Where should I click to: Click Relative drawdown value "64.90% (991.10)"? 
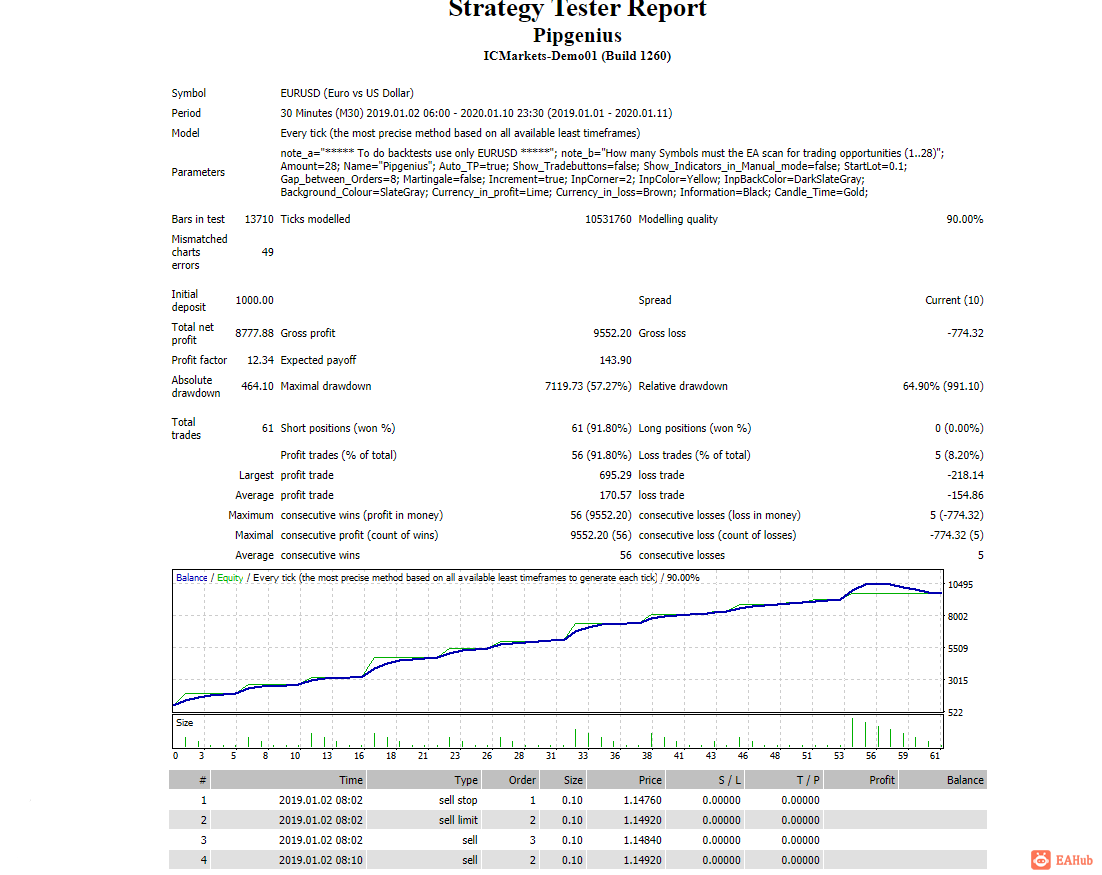[x=943, y=386]
